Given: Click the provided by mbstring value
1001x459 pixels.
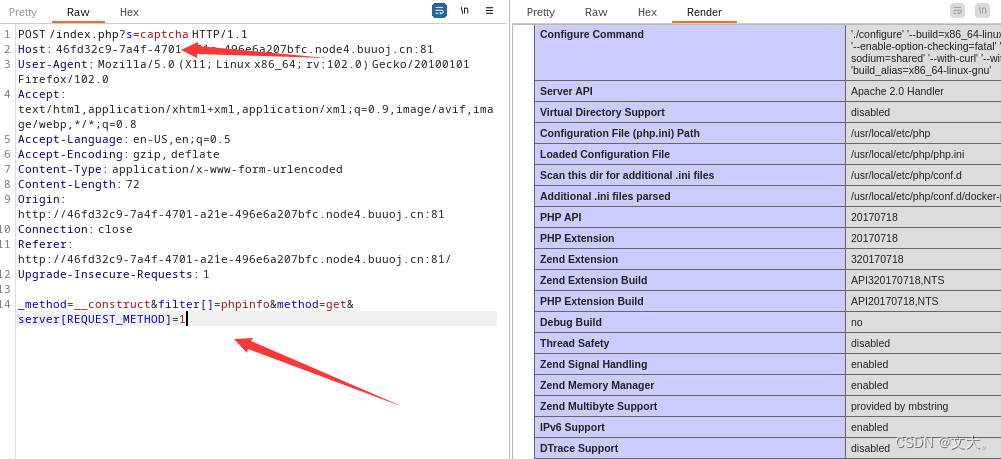Looking at the screenshot, I should click(899, 407).
